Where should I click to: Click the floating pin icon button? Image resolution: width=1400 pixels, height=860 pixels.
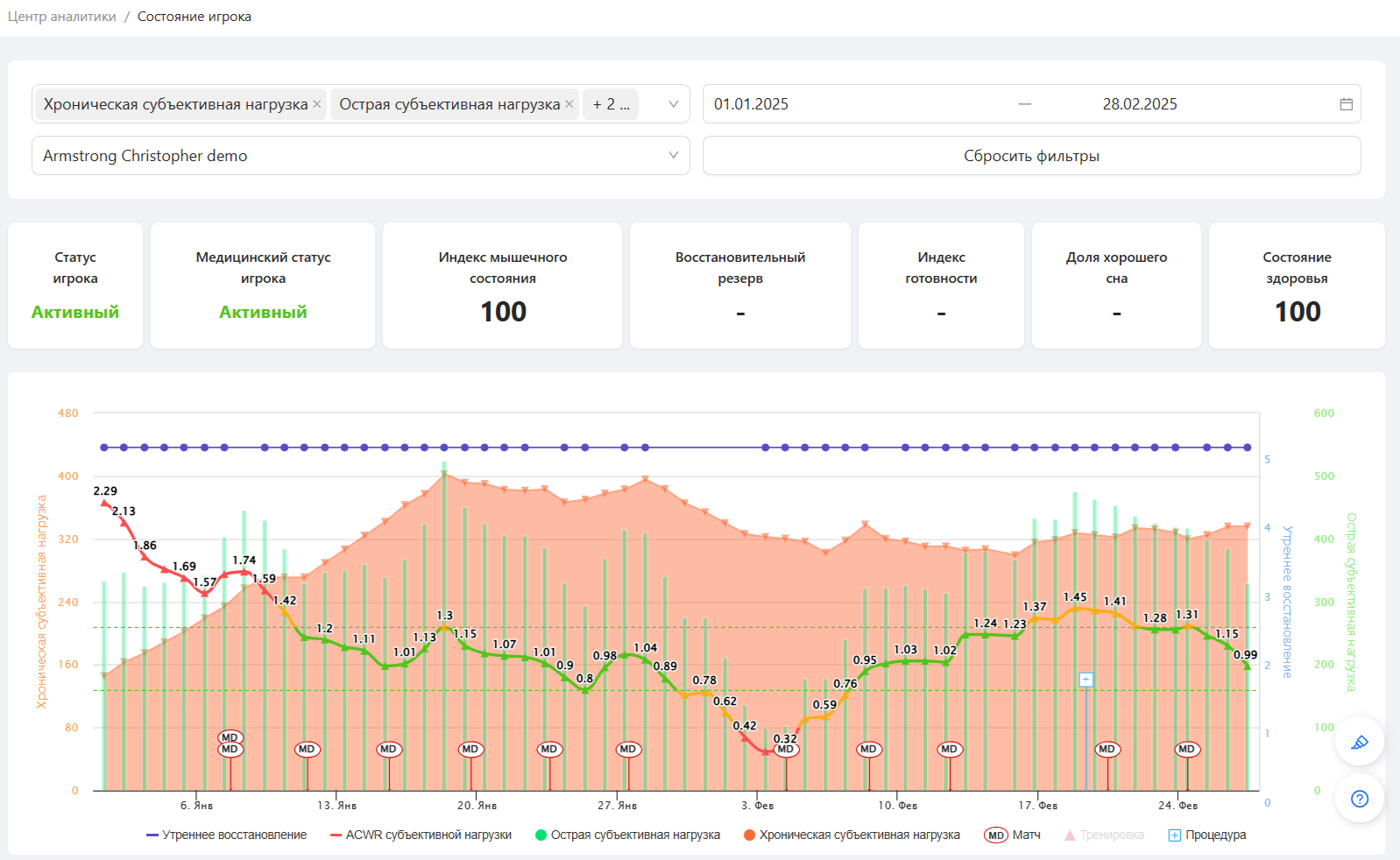click(x=1359, y=742)
